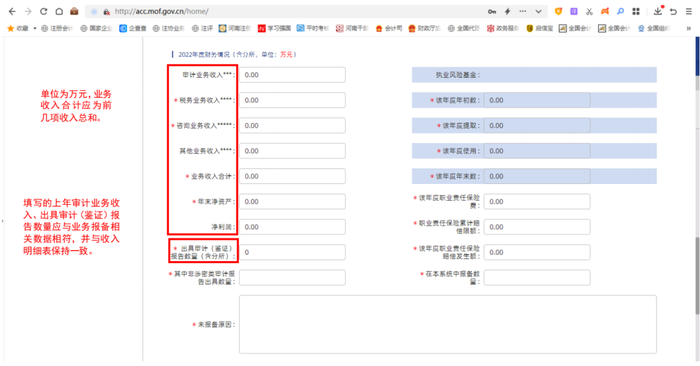Click the key password icon in address bar
The height and width of the screenshot is (366, 700).
click(x=492, y=12)
